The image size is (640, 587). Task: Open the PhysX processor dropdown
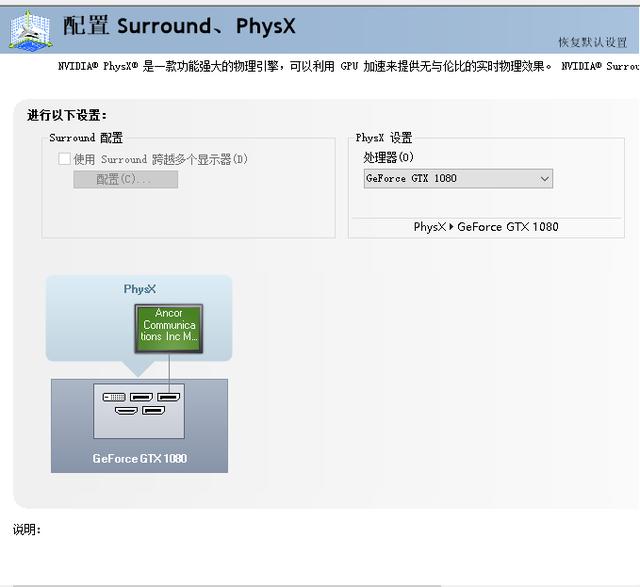point(458,178)
